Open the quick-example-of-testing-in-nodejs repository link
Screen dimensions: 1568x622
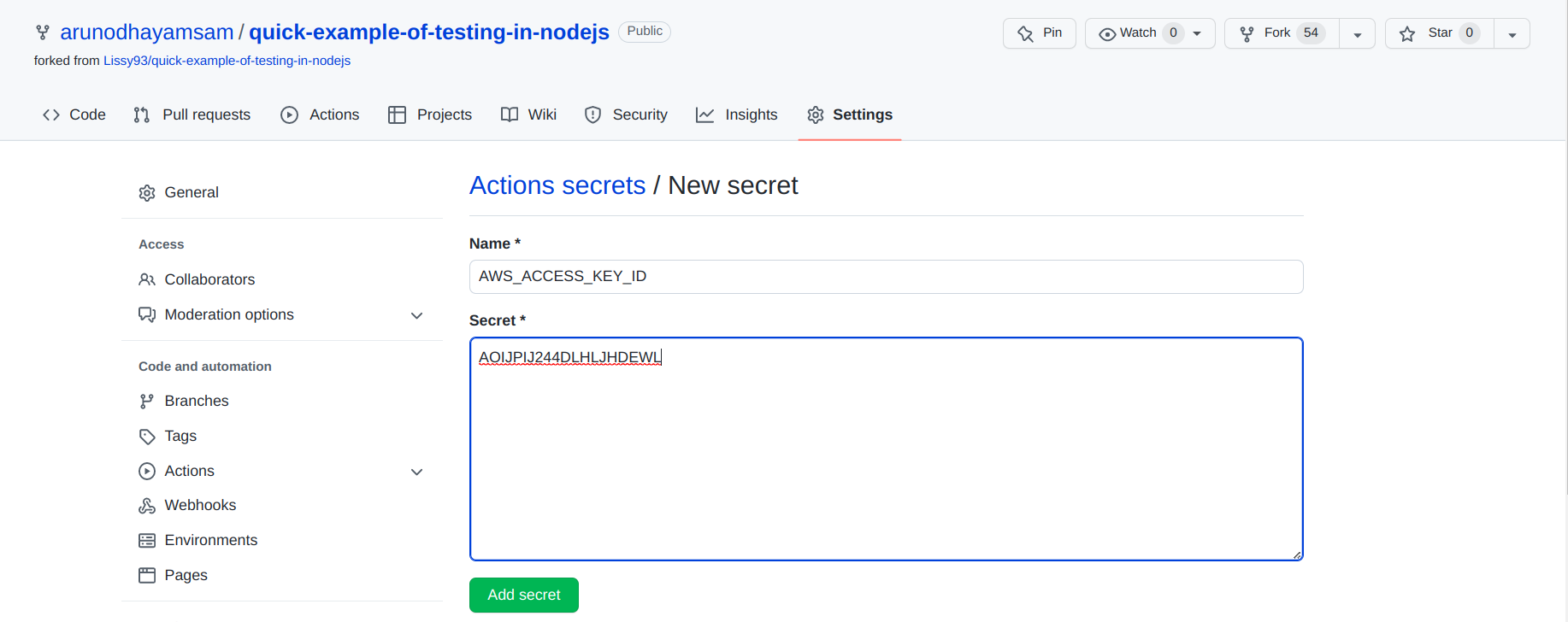click(x=429, y=32)
